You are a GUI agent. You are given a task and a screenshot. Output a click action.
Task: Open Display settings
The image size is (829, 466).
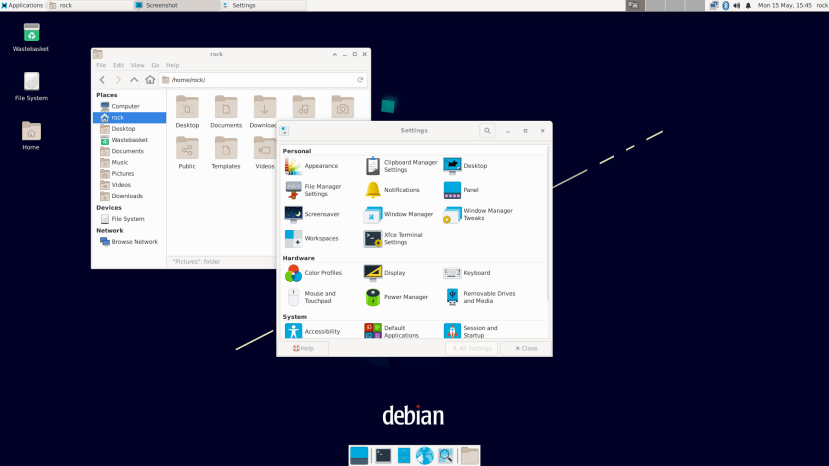point(385,273)
